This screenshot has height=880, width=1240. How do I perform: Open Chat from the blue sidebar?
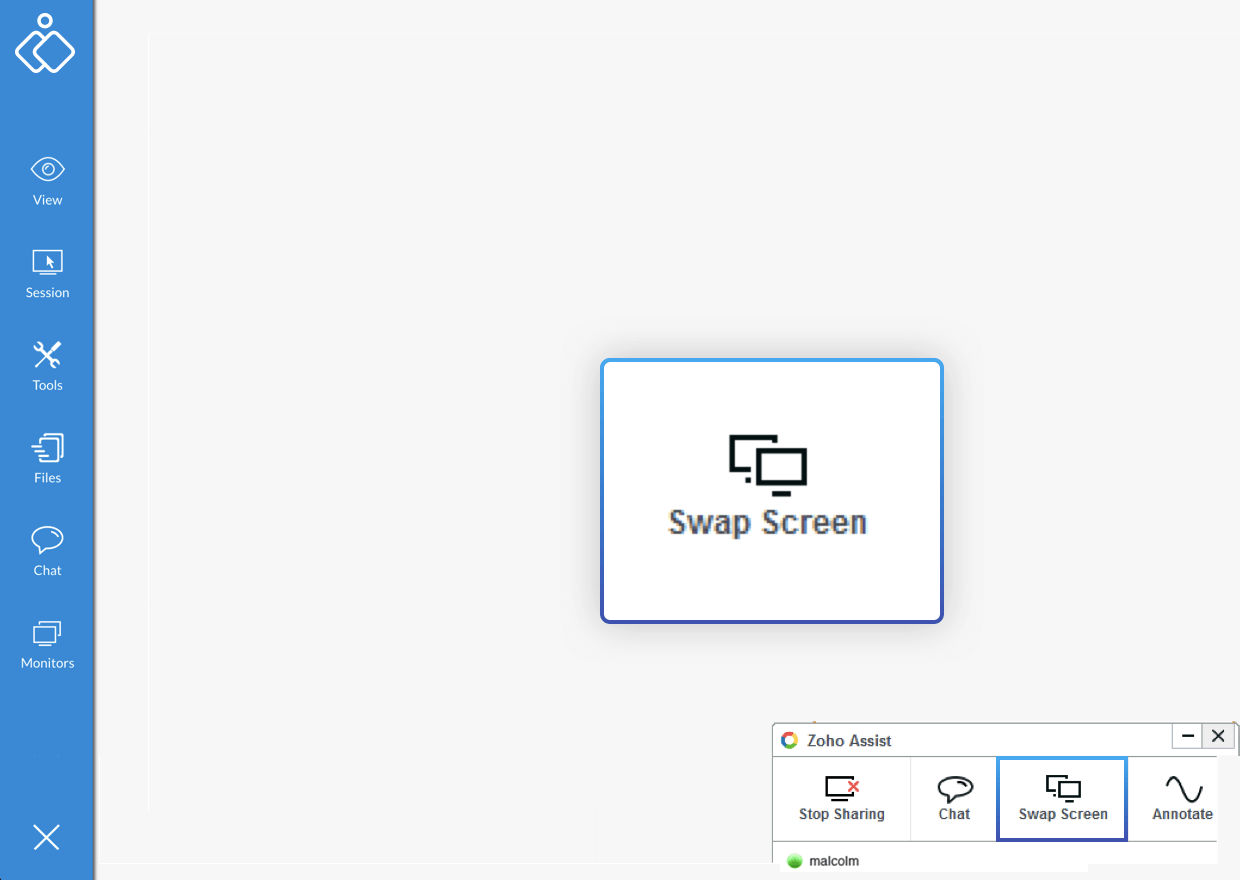click(47, 551)
